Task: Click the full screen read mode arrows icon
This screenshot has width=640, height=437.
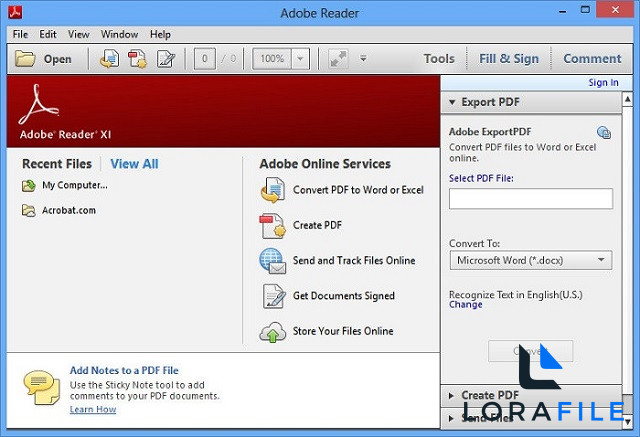Action: pos(338,59)
